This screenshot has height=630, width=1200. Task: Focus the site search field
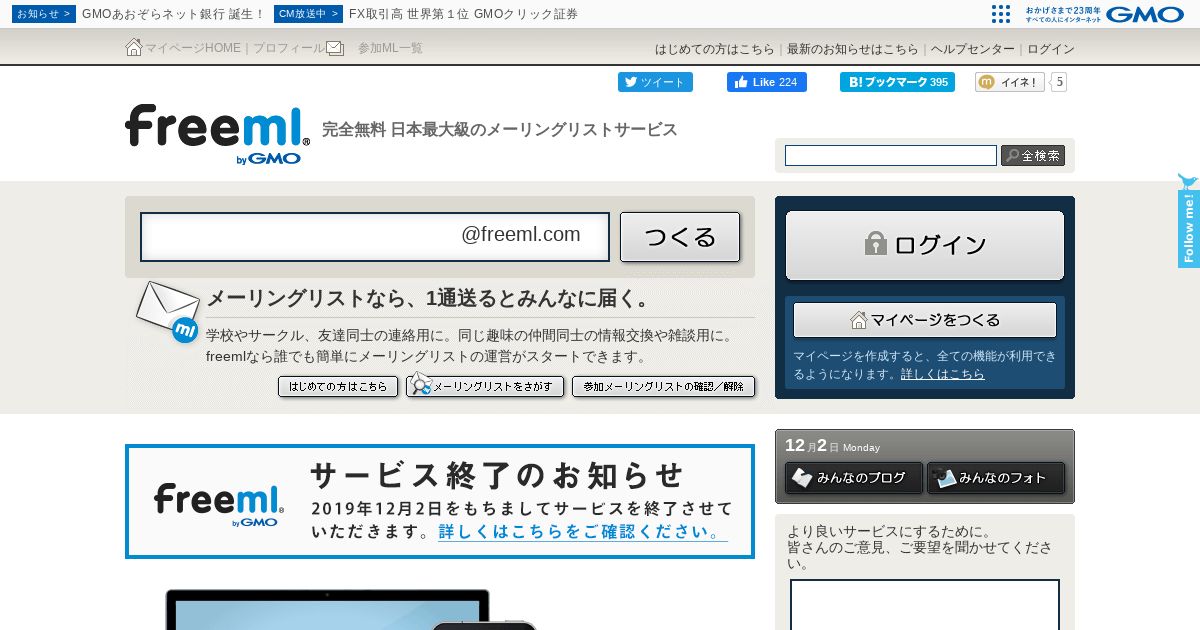point(891,156)
